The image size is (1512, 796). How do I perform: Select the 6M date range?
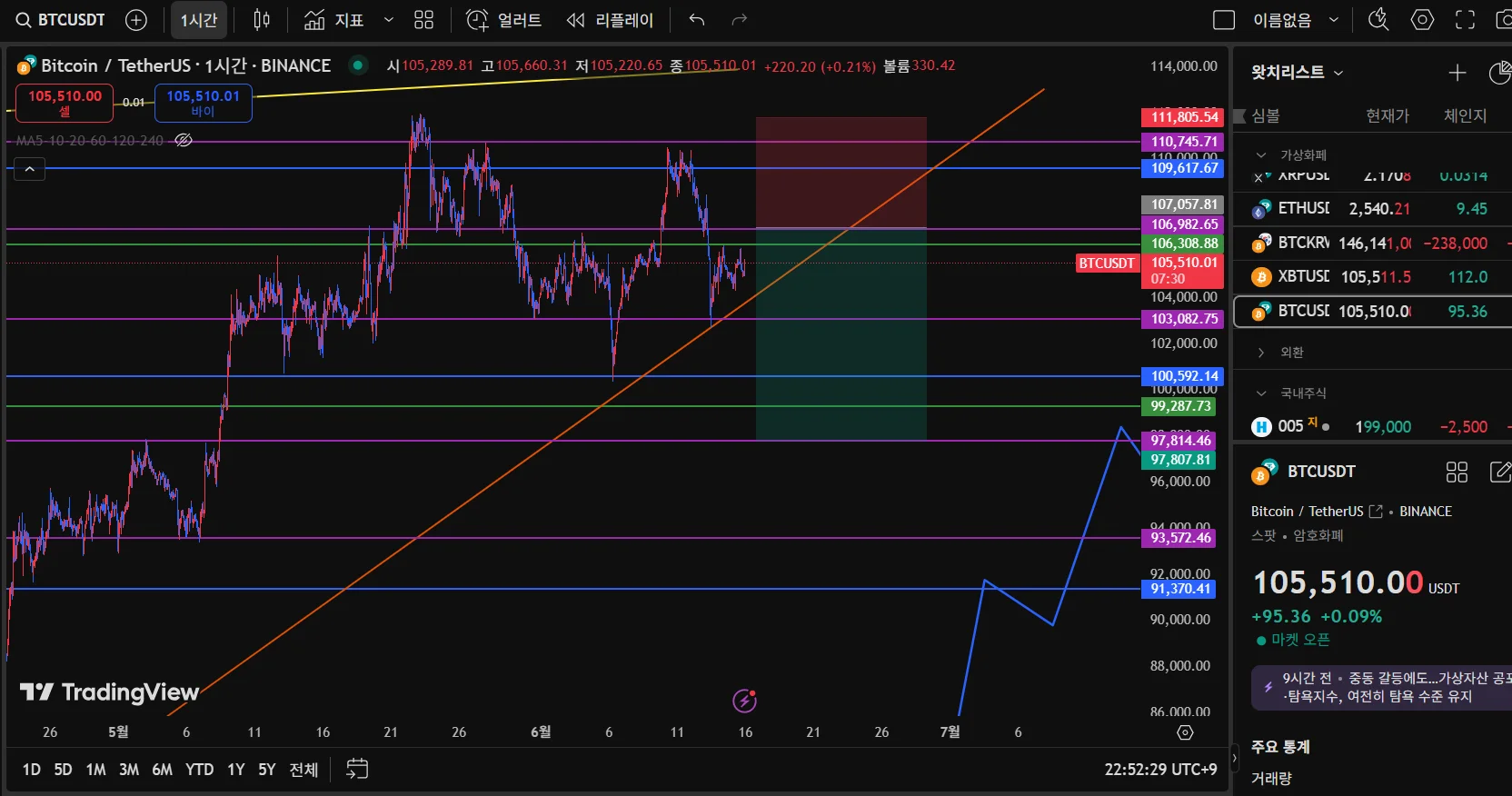[x=163, y=770]
